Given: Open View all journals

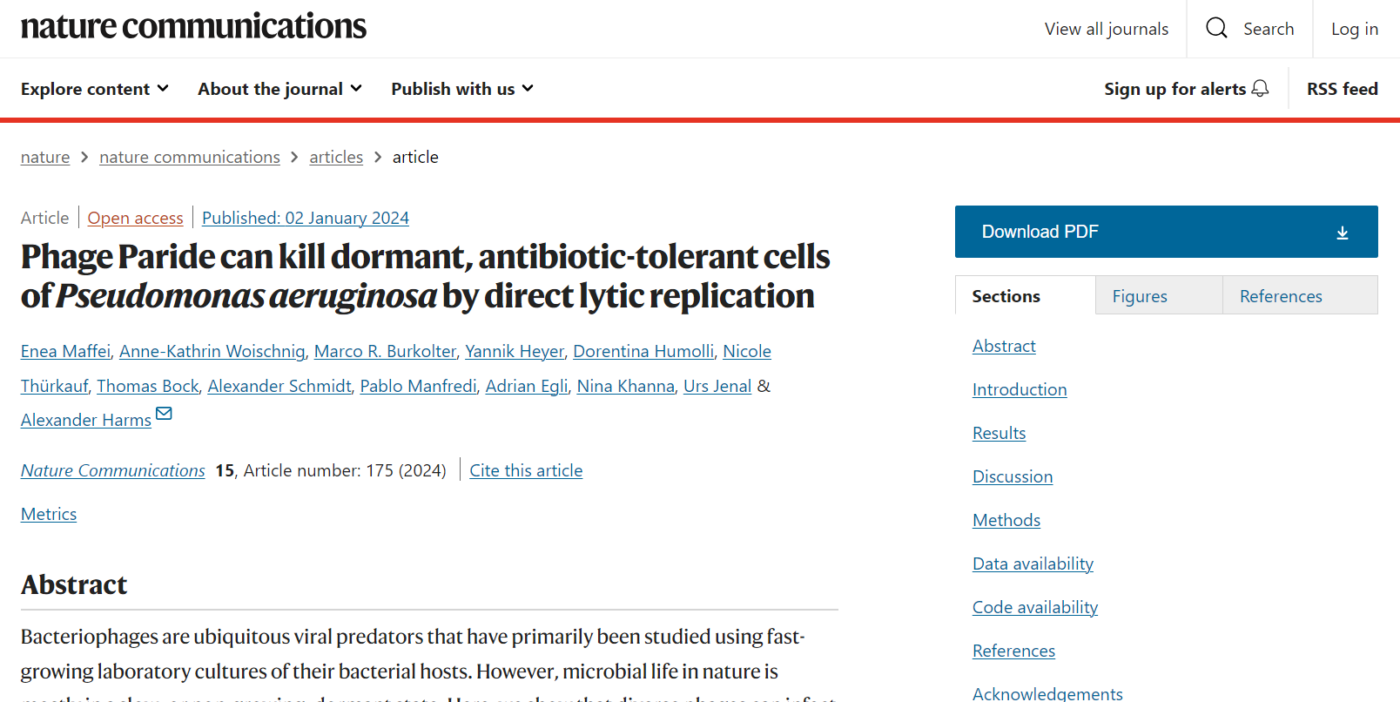Looking at the screenshot, I should click(1106, 28).
